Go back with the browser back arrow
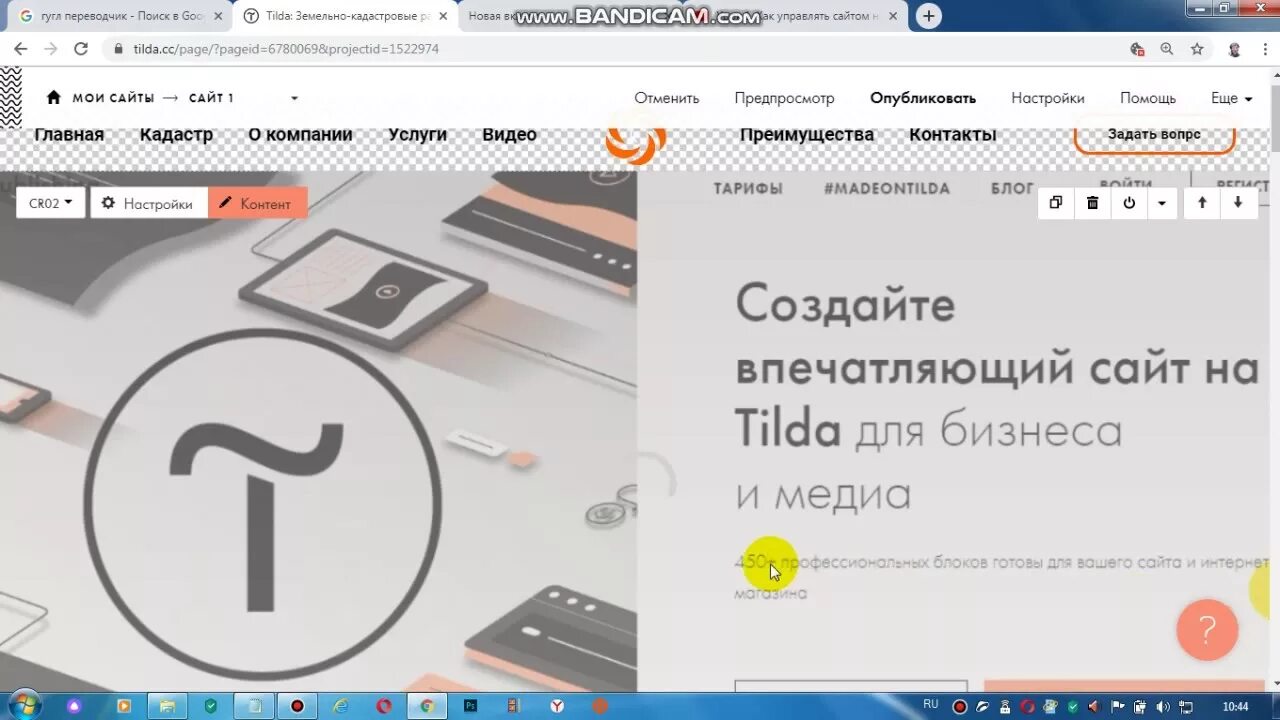 [20, 49]
